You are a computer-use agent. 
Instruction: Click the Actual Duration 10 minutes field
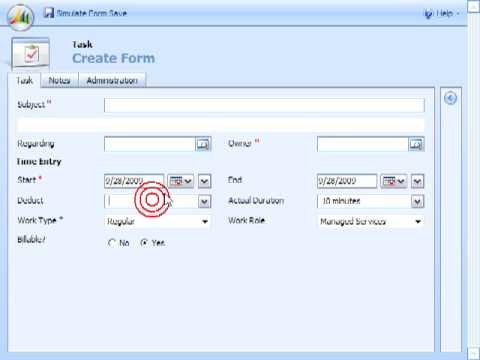click(x=364, y=201)
